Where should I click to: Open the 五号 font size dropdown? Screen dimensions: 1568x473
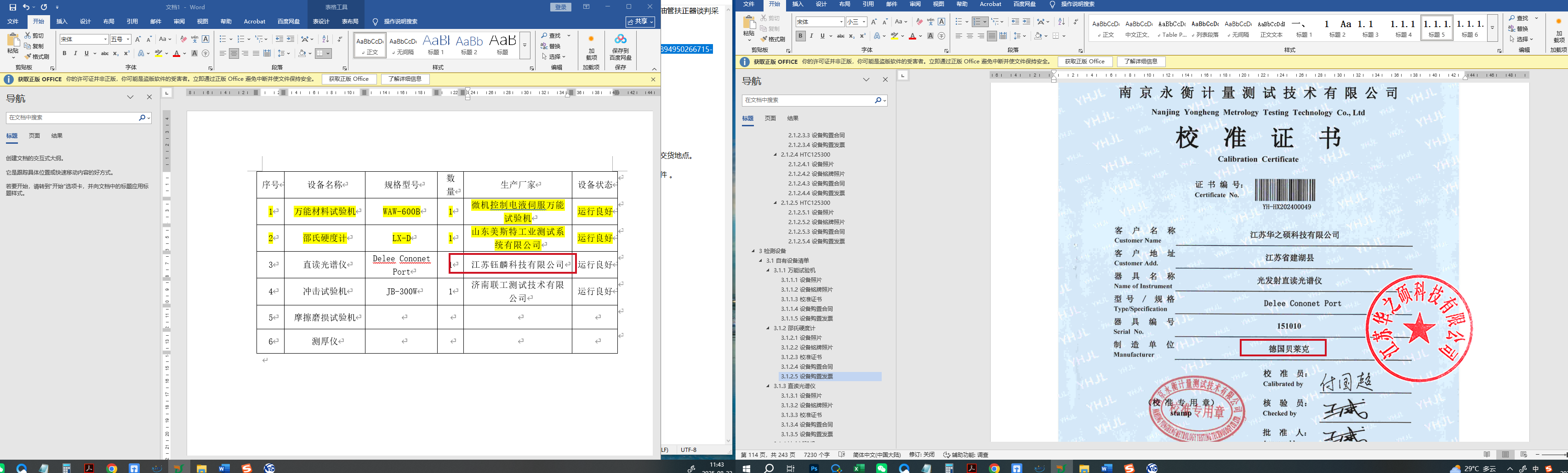pos(128,39)
